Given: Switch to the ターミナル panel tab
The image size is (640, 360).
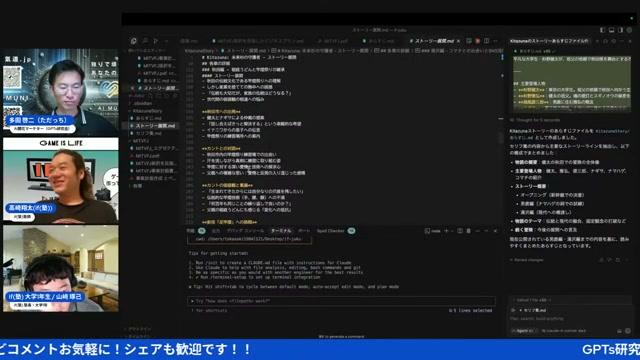Looking at the screenshot, I should click(x=281, y=231).
